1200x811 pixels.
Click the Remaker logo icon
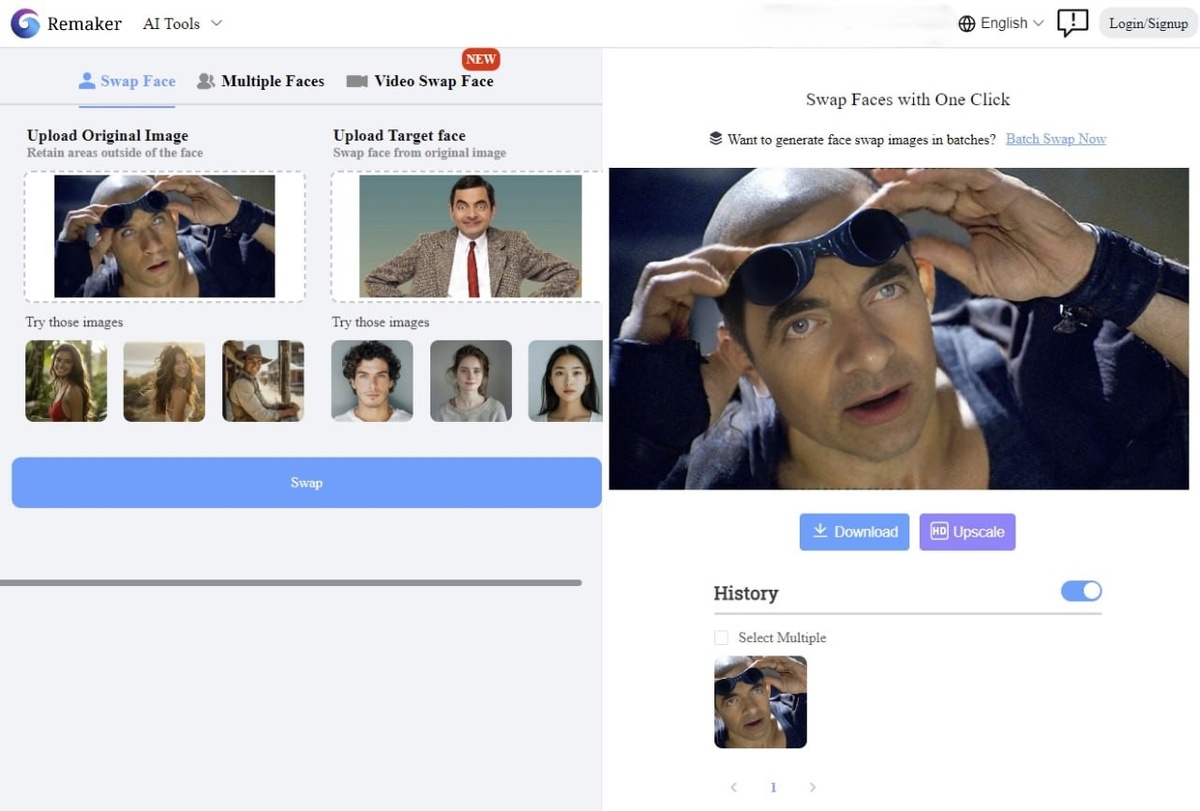tap(25, 23)
